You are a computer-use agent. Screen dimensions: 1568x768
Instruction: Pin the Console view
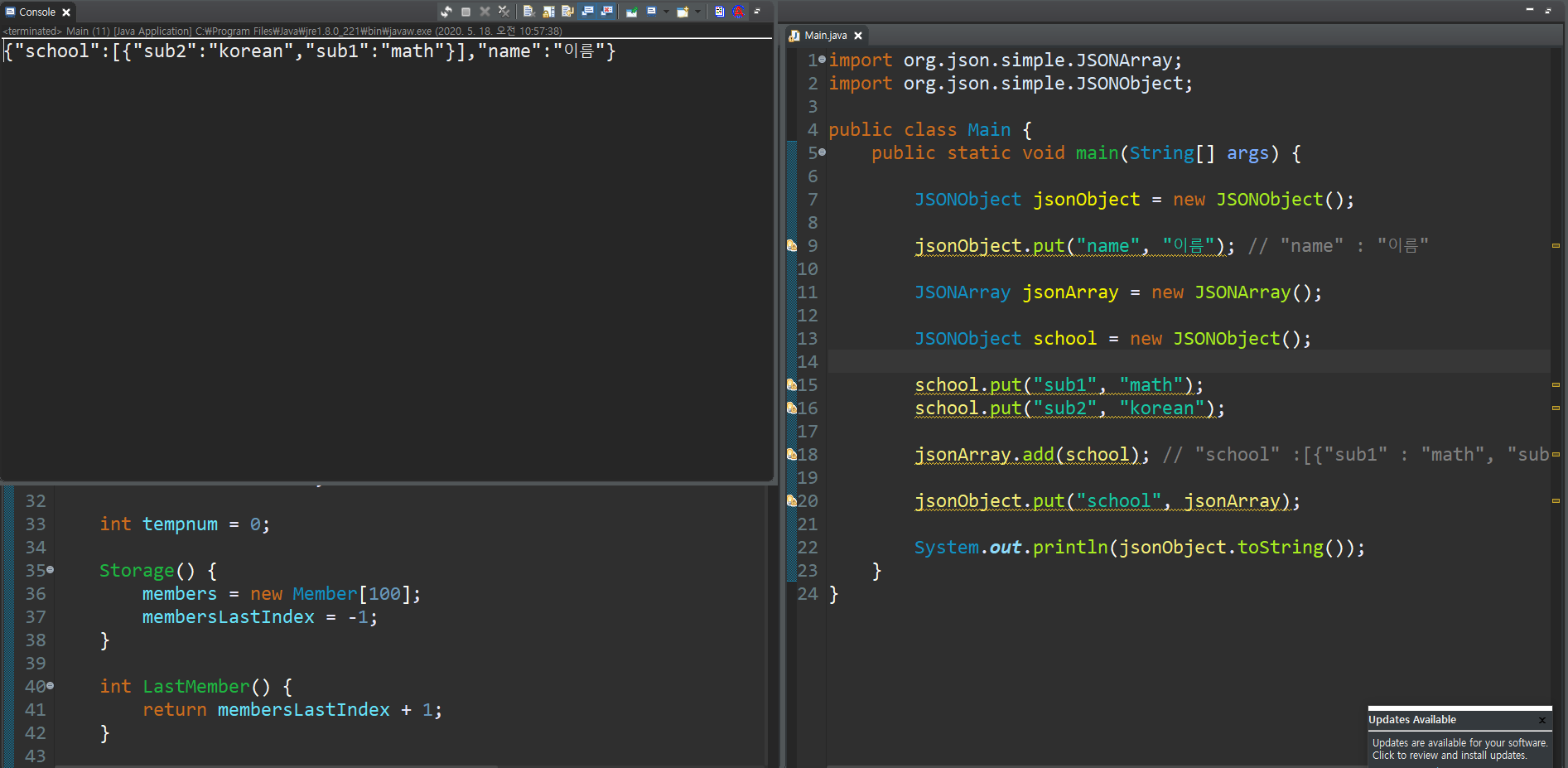tap(631, 12)
